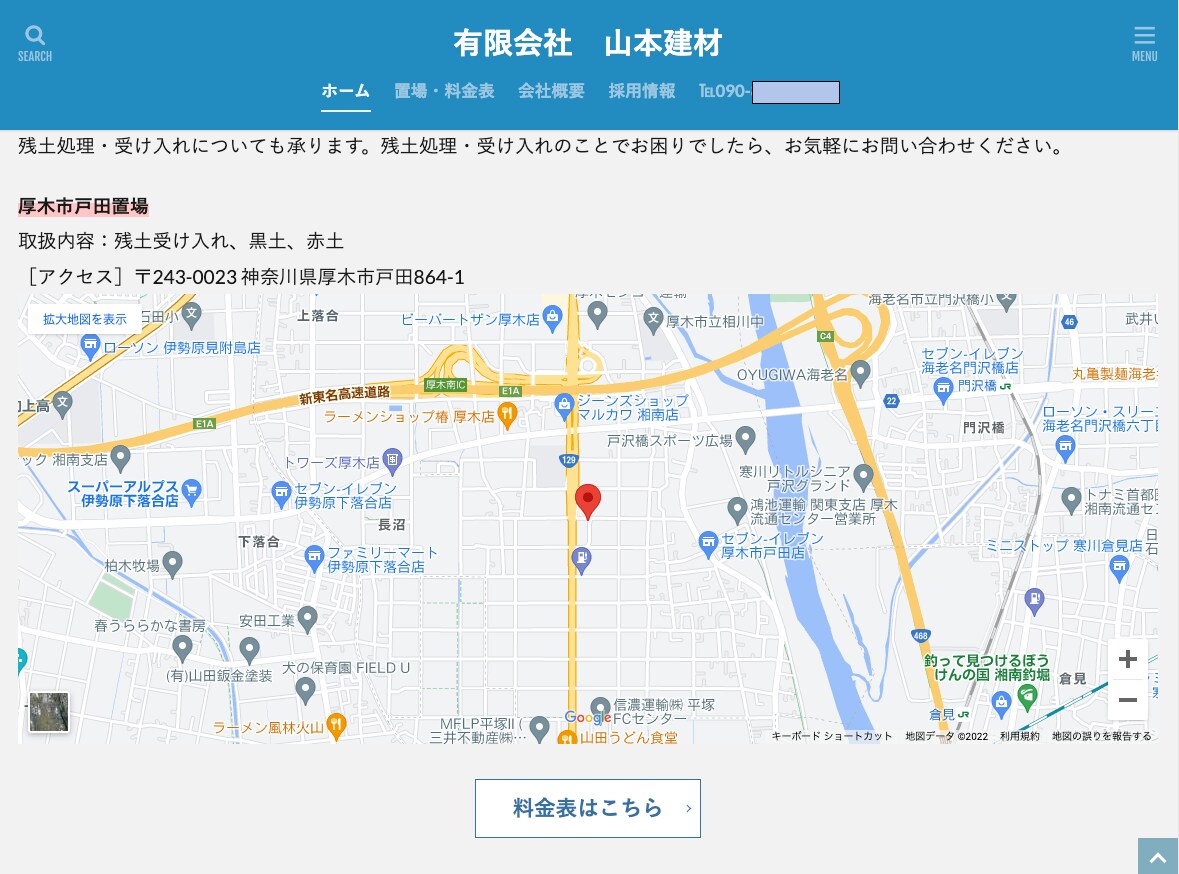
Task: Click the 取扱内容：残土受け入れ、黒土、赤土 line
Action: point(180,241)
